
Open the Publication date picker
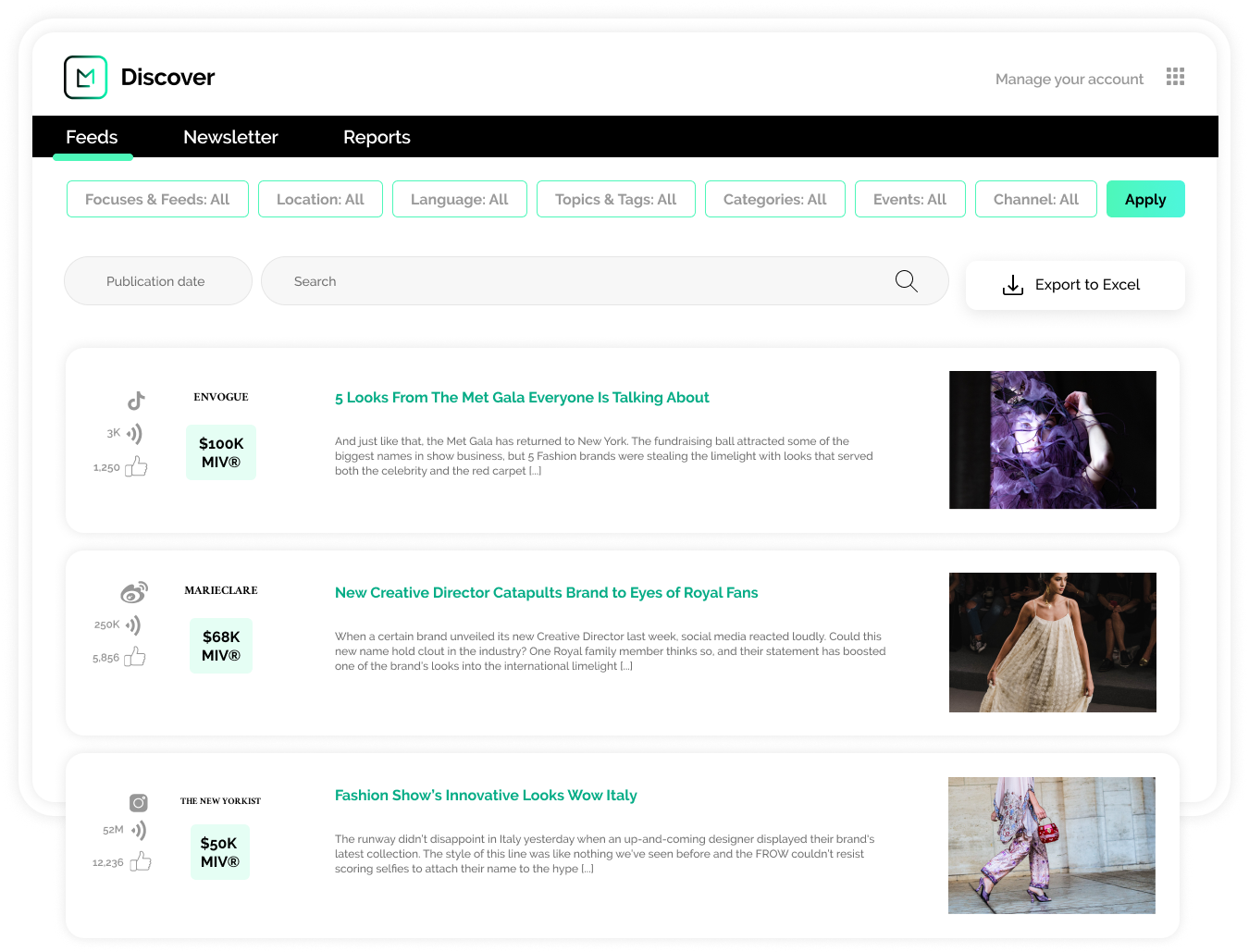tap(158, 281)
